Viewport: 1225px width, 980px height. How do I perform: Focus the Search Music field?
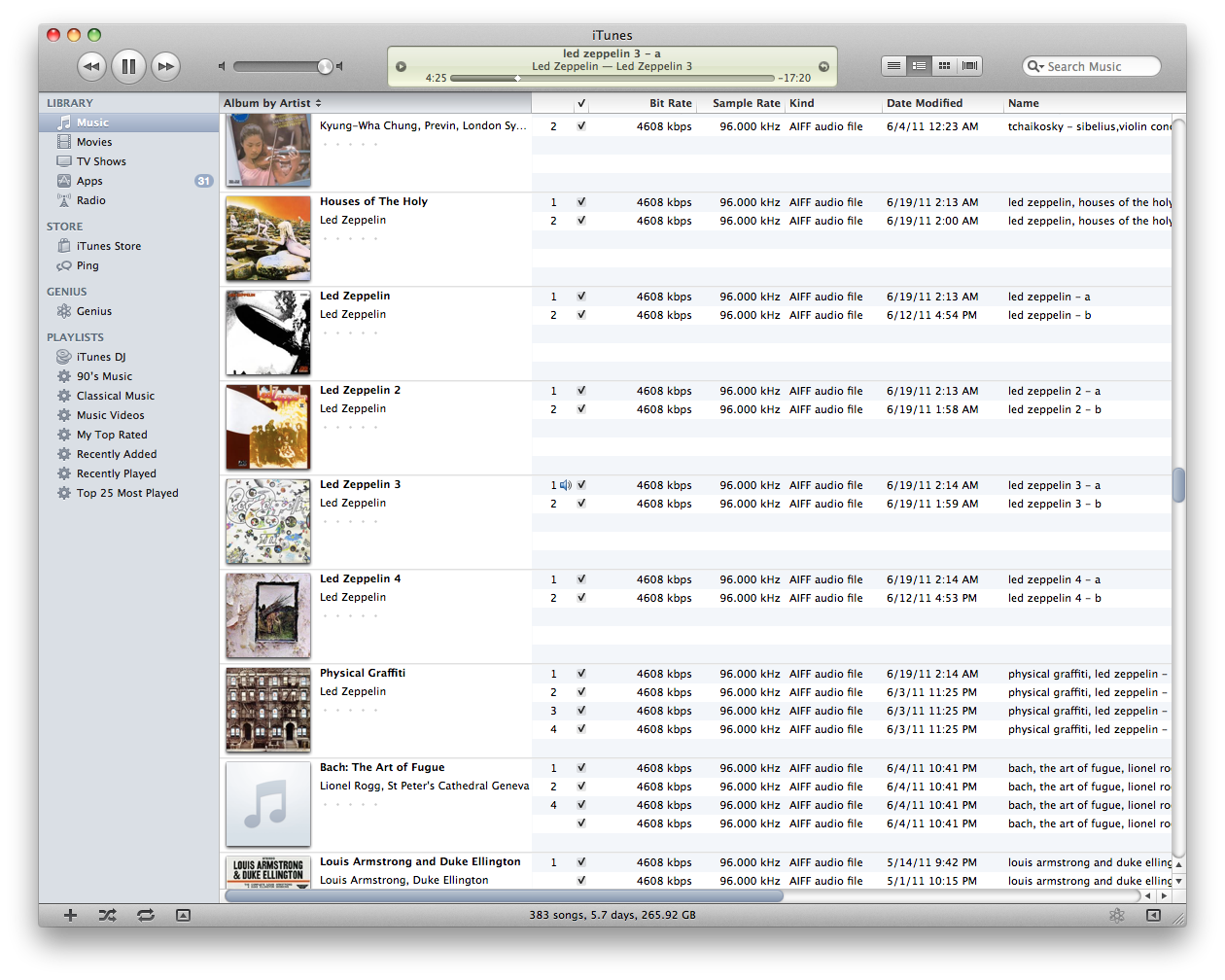(x=1092, y=66)
